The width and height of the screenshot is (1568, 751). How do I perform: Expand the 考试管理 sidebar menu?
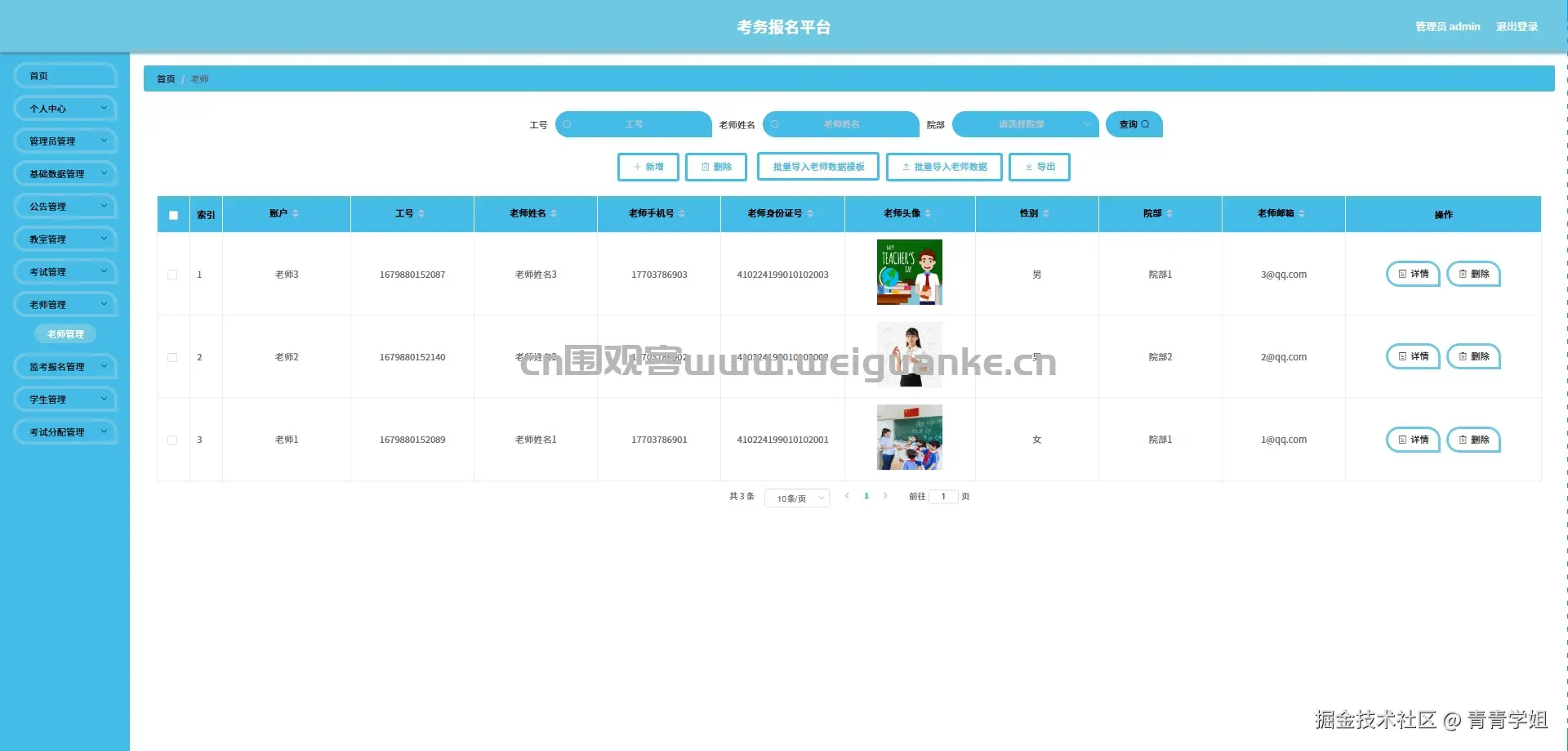pos(65,272)
